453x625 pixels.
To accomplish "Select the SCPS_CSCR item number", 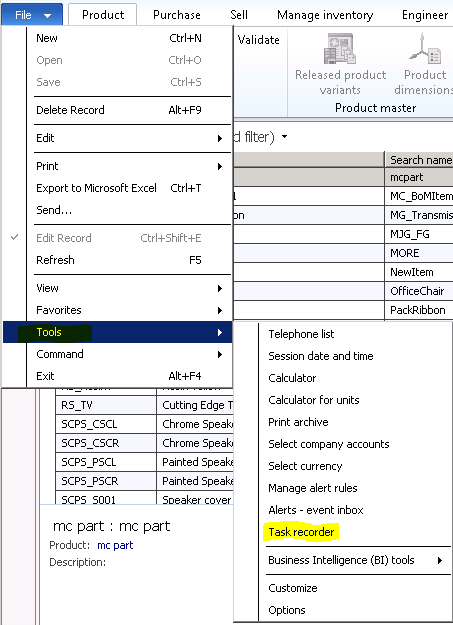I will pos(106,443).
